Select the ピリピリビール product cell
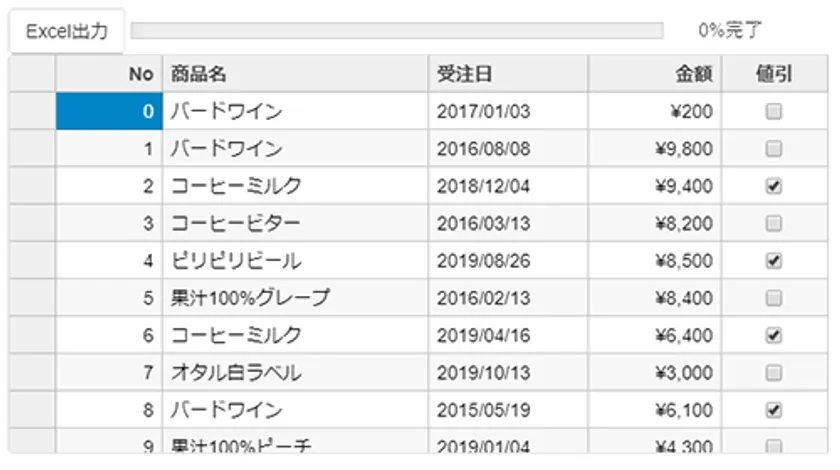The image size is (840, 470). coord(295,261)
